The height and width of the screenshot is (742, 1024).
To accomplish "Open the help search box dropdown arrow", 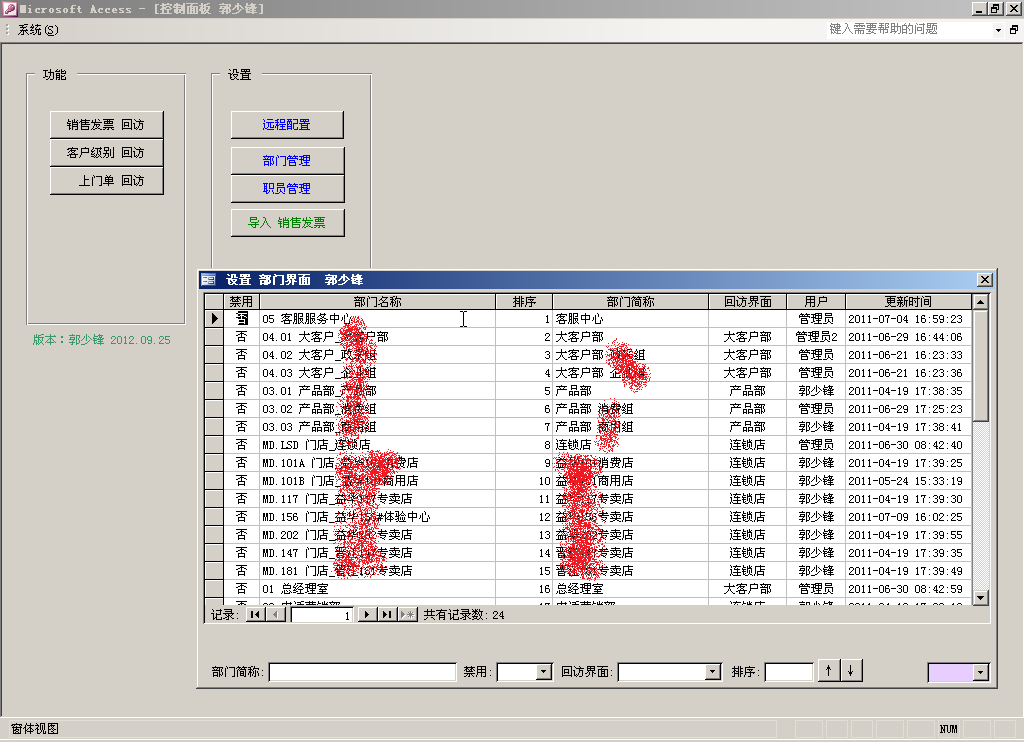I will [x=998, y=30].
